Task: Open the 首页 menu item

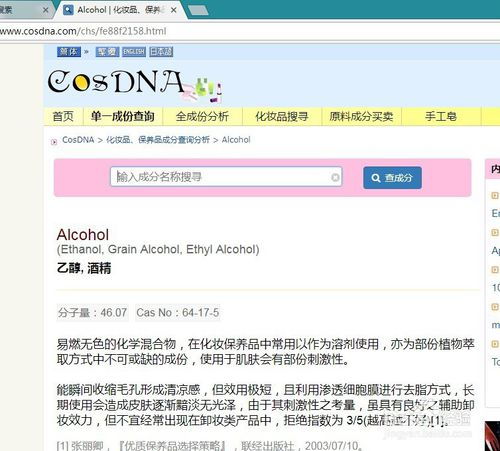Action: coord(63,117)
